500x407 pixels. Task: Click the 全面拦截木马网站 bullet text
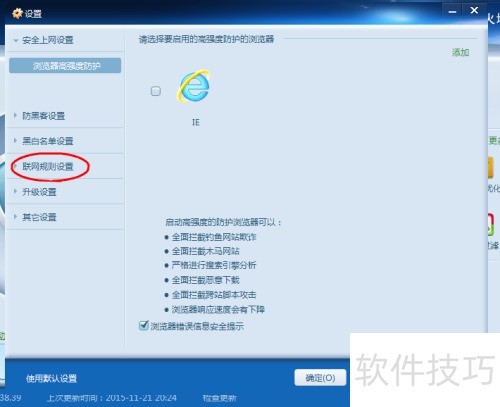pyautogui.click(x=205, y=251)
